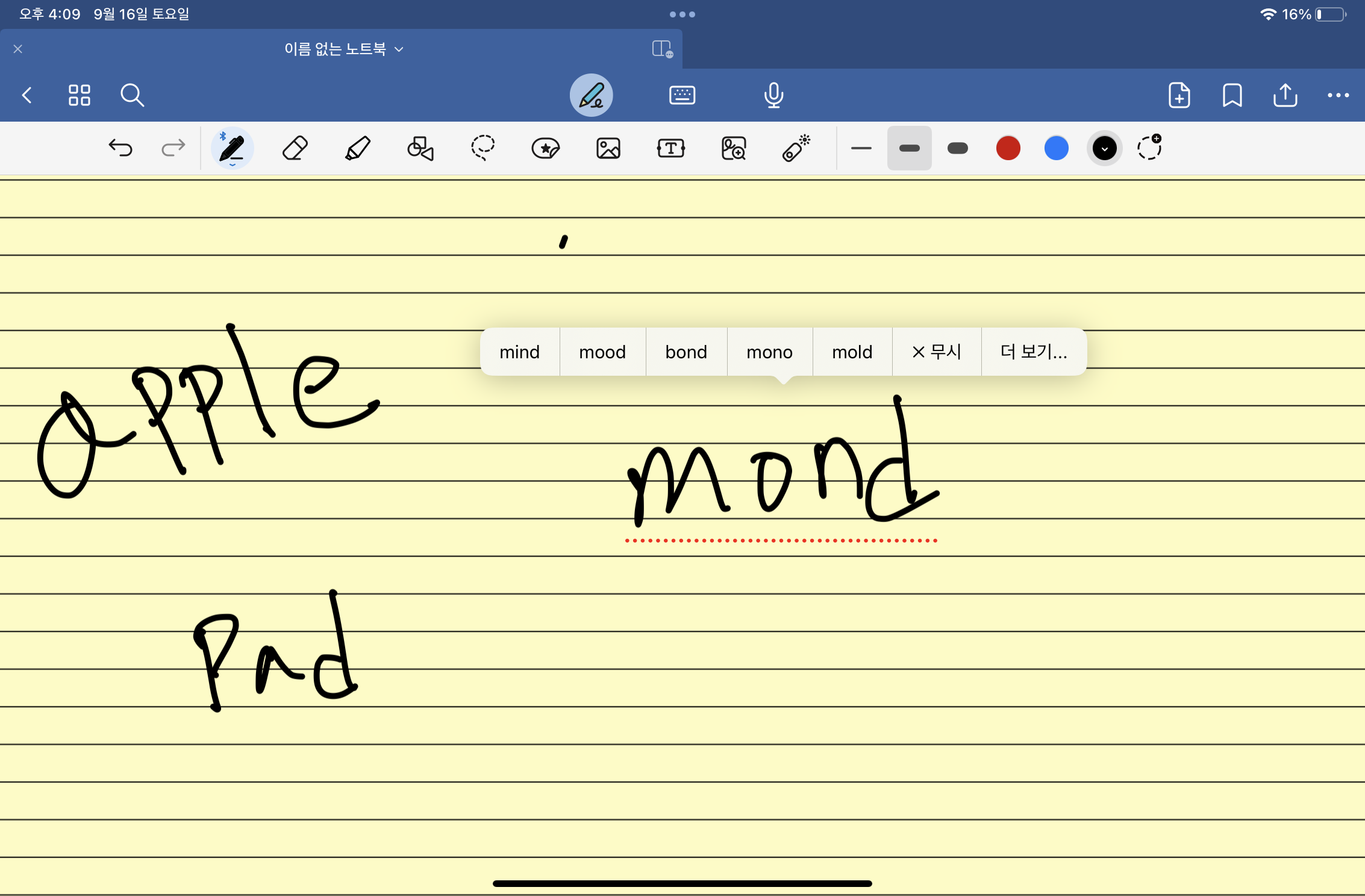The width and height of the screenshot is (1365, 896).
Task: Switch to keyboard typing mode
Action: point(682,95)
